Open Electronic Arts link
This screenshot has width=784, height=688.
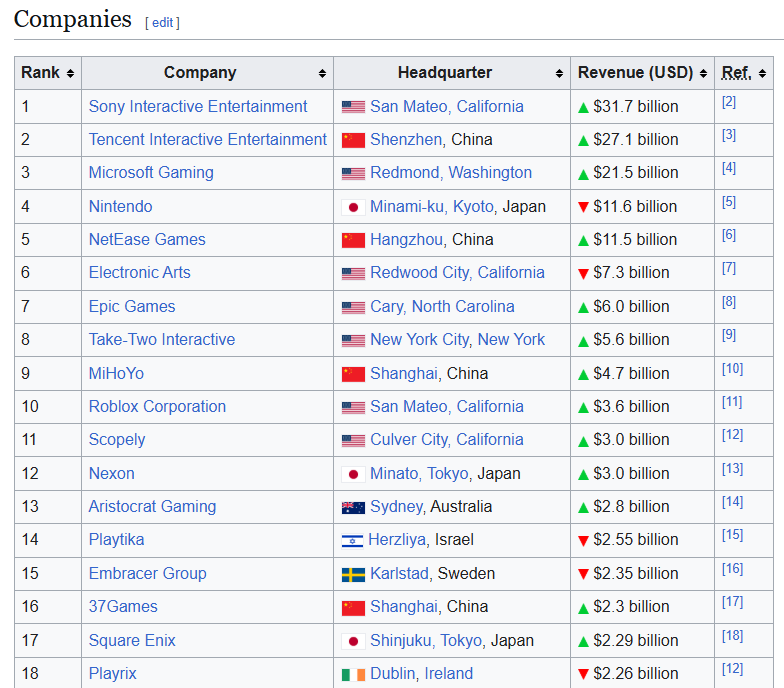140,272
